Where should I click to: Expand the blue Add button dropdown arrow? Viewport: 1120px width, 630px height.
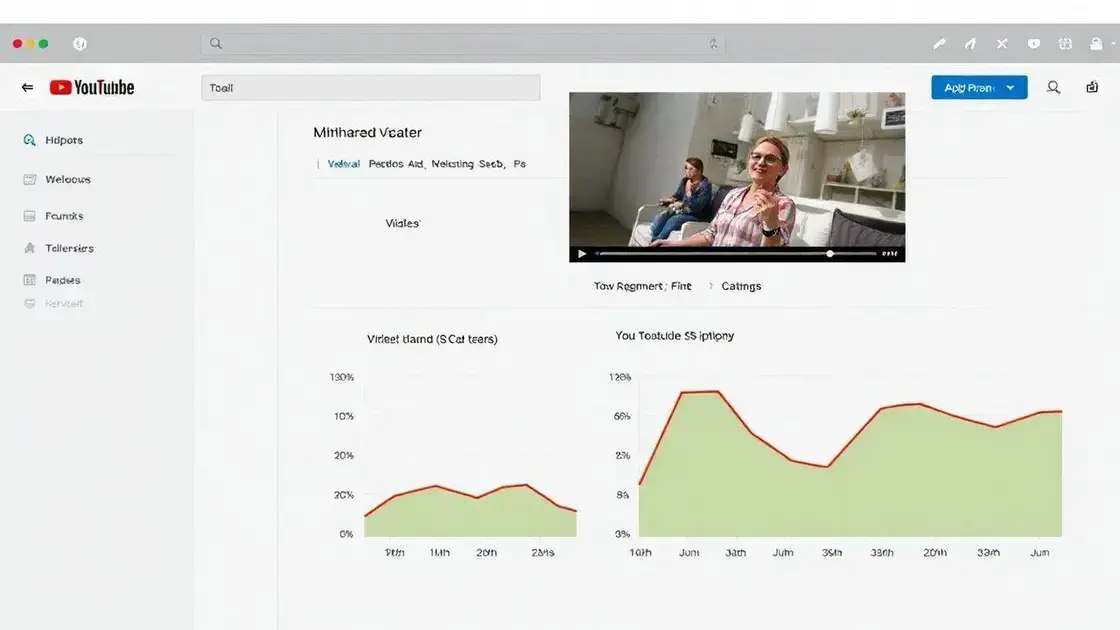tap(1010, 88)
